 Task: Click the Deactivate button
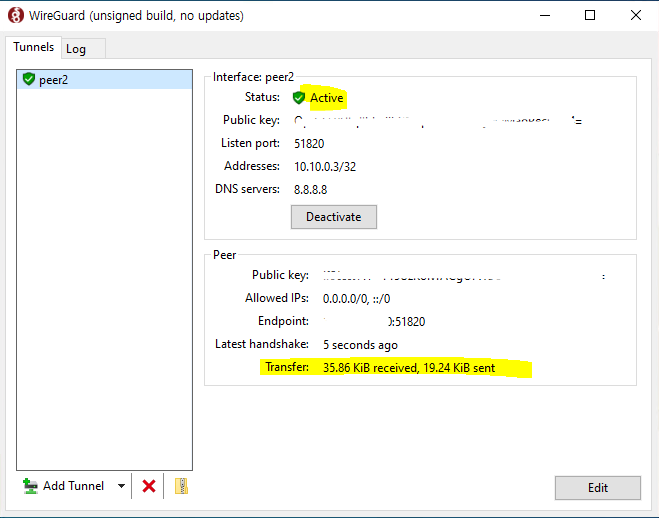click(x=334, y=217)
